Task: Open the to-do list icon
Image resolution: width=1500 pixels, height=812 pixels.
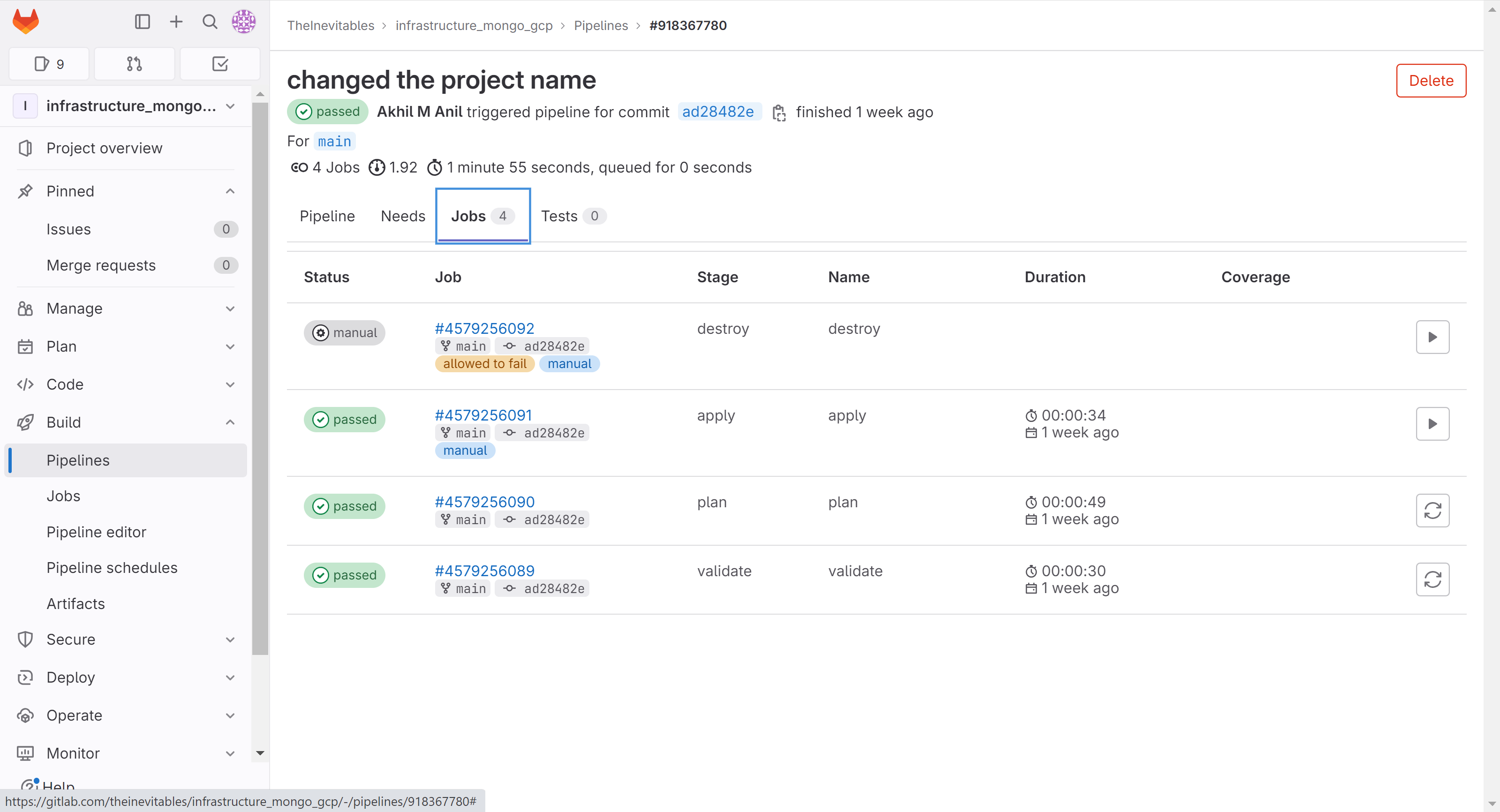Action: coord(219,64)
